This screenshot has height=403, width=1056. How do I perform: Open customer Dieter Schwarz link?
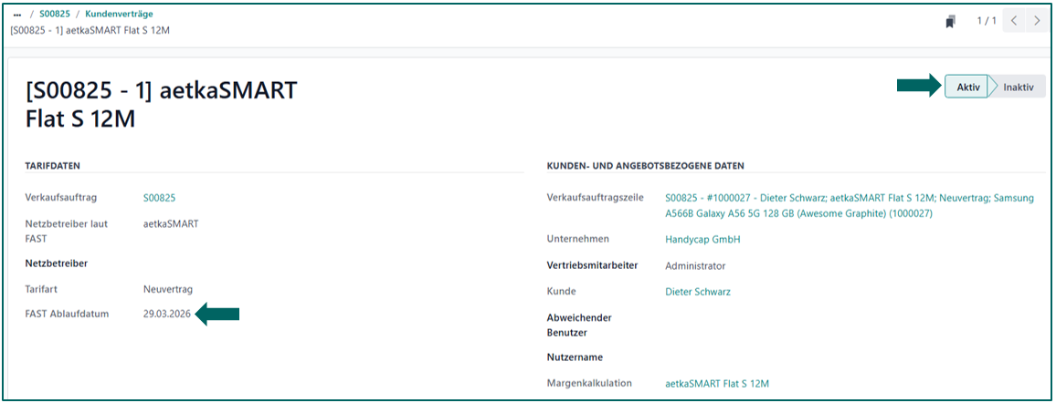coord(698,292)
